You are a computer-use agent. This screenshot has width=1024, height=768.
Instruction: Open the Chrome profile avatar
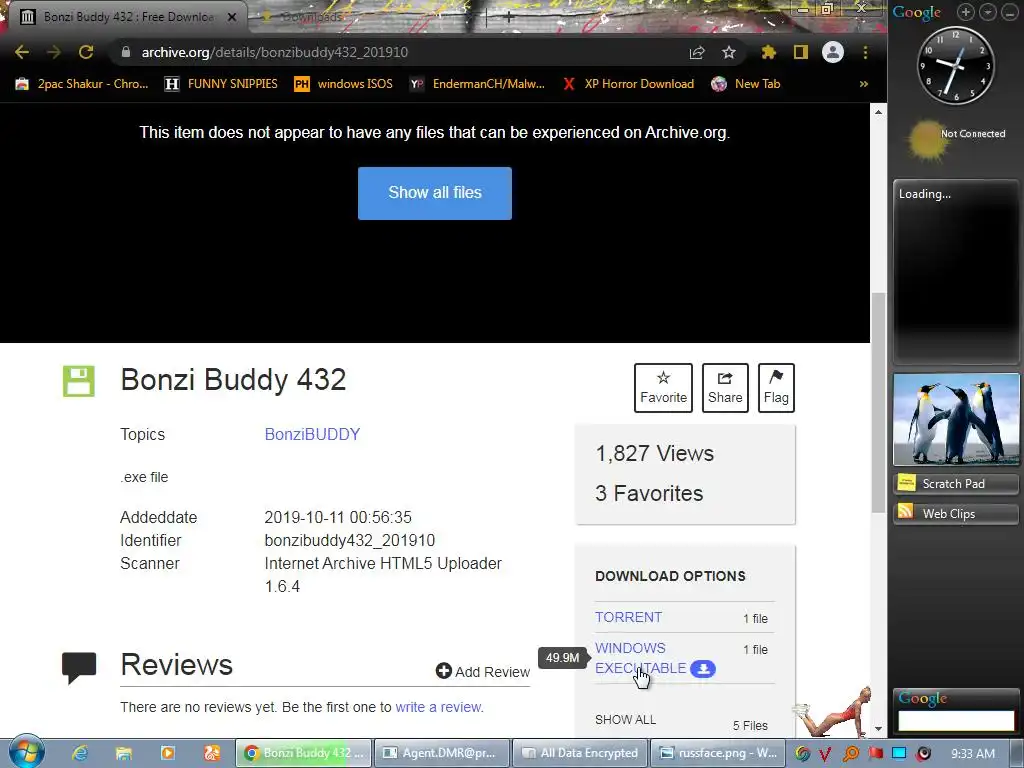(833, 52)
